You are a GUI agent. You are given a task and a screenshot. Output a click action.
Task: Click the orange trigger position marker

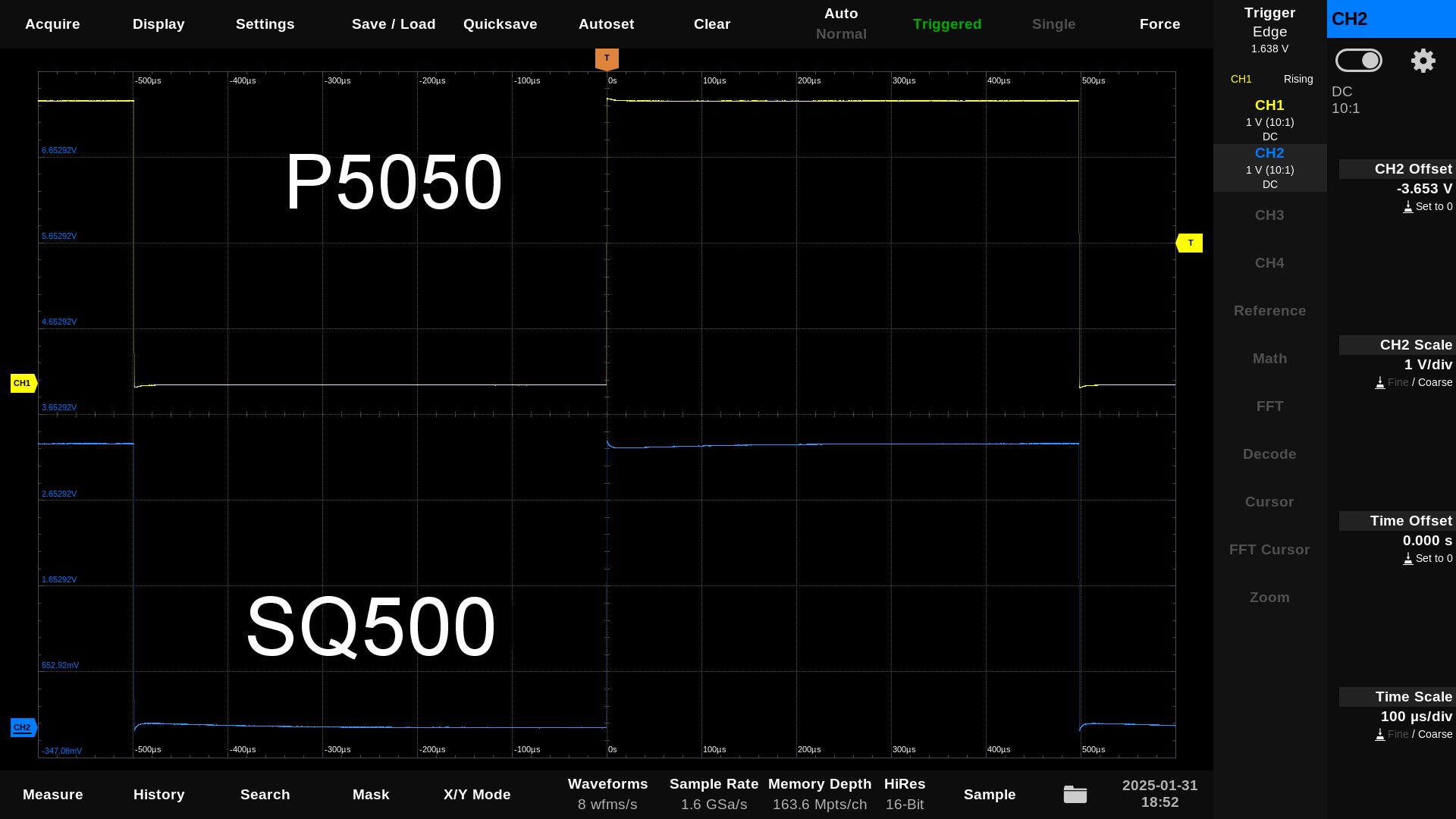[607, 59]
